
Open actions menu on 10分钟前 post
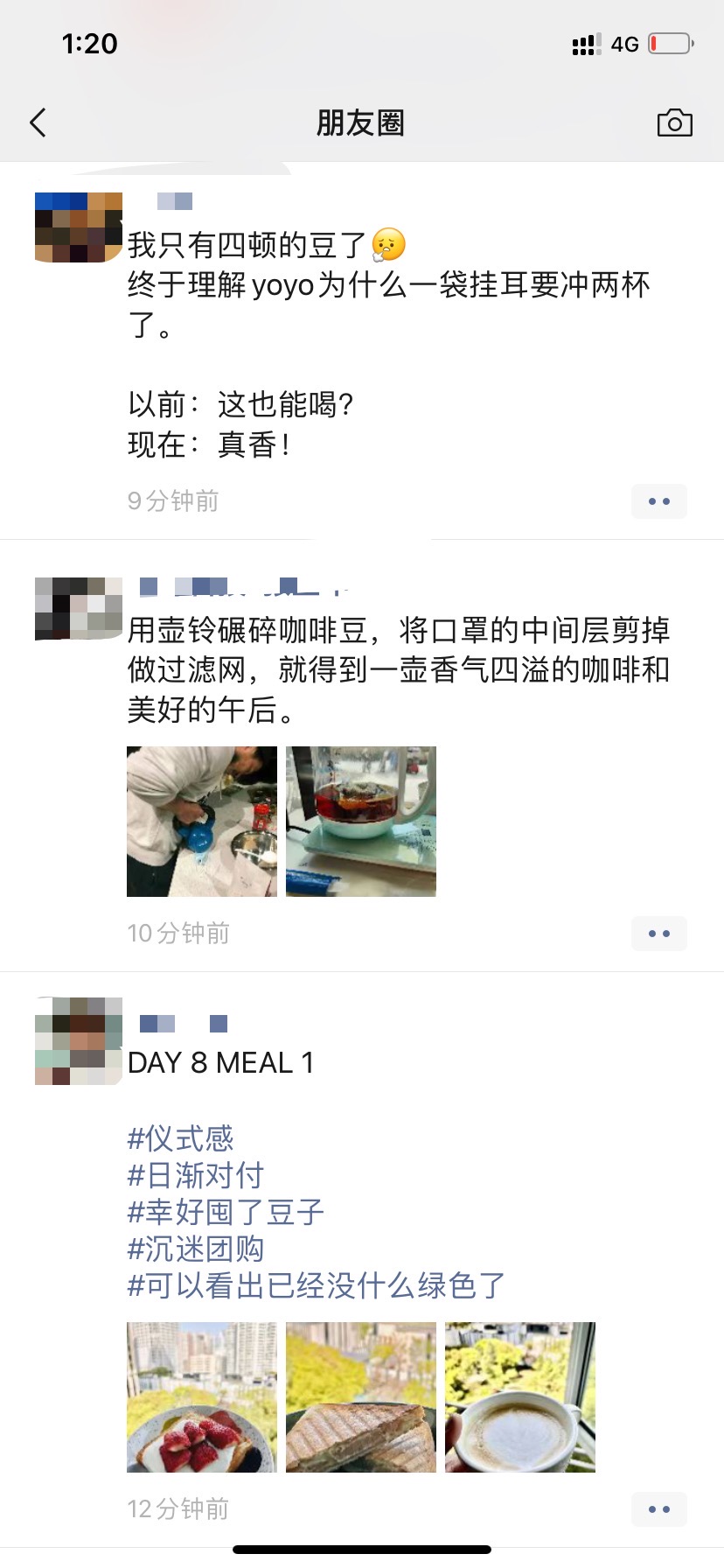click(659, 934)
